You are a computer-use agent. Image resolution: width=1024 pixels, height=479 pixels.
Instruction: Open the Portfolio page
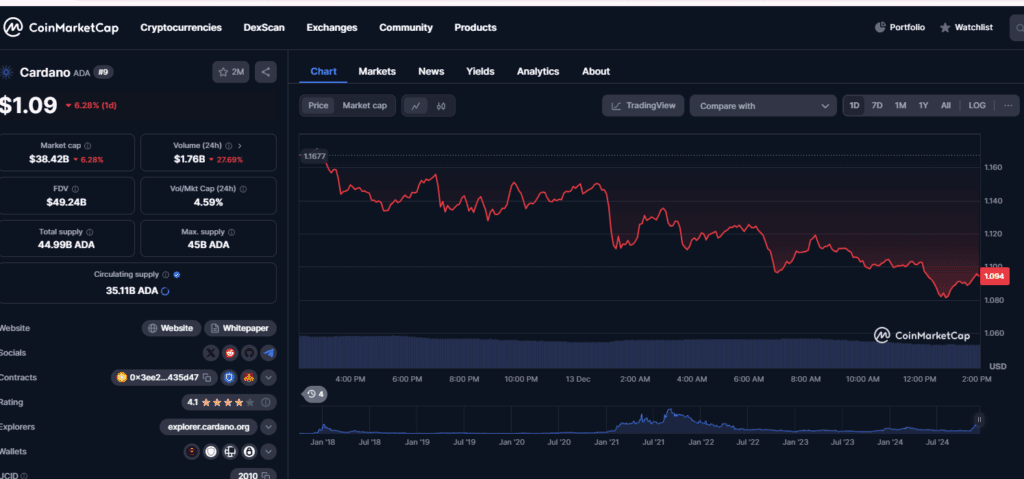coord(900,27)
